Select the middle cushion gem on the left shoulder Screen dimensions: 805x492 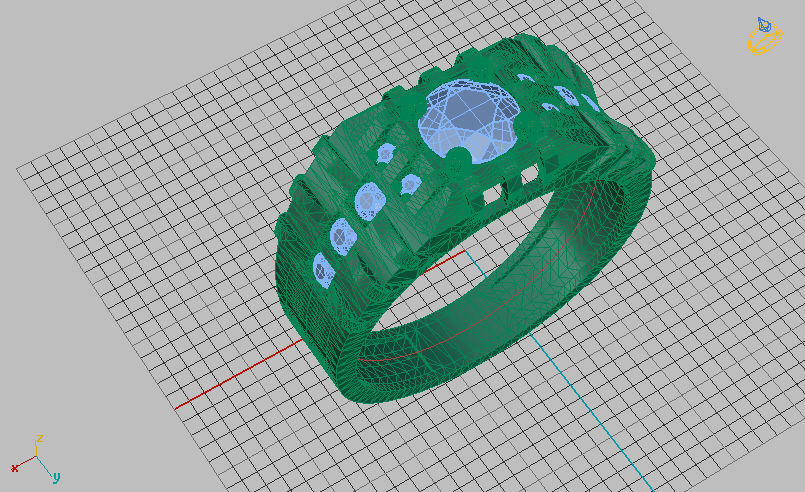[343, 236]
